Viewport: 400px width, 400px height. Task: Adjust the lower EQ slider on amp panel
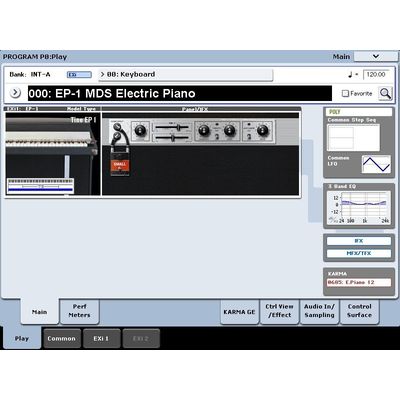[x=172, y=137]
